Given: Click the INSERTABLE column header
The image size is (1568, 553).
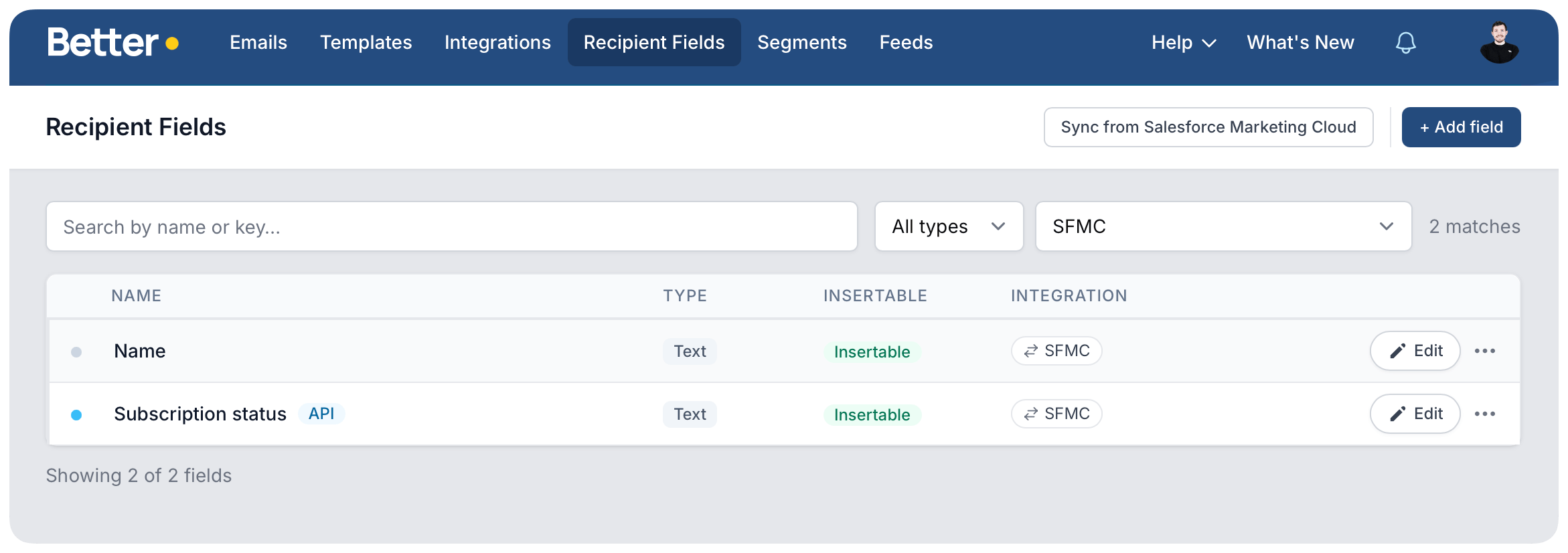Looking at the screenshot, I should coord(875,296).
